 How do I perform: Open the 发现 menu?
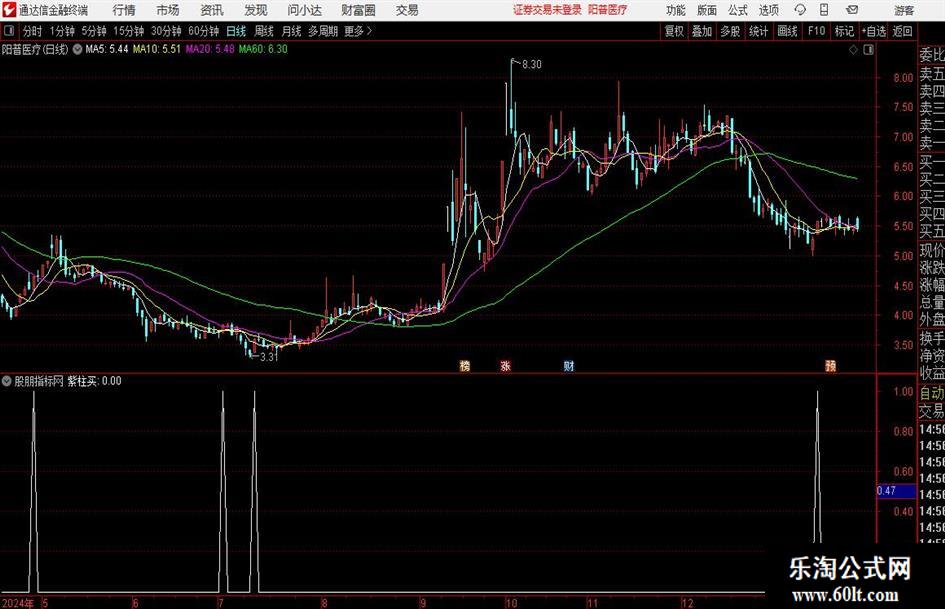[x=256, y=10]
